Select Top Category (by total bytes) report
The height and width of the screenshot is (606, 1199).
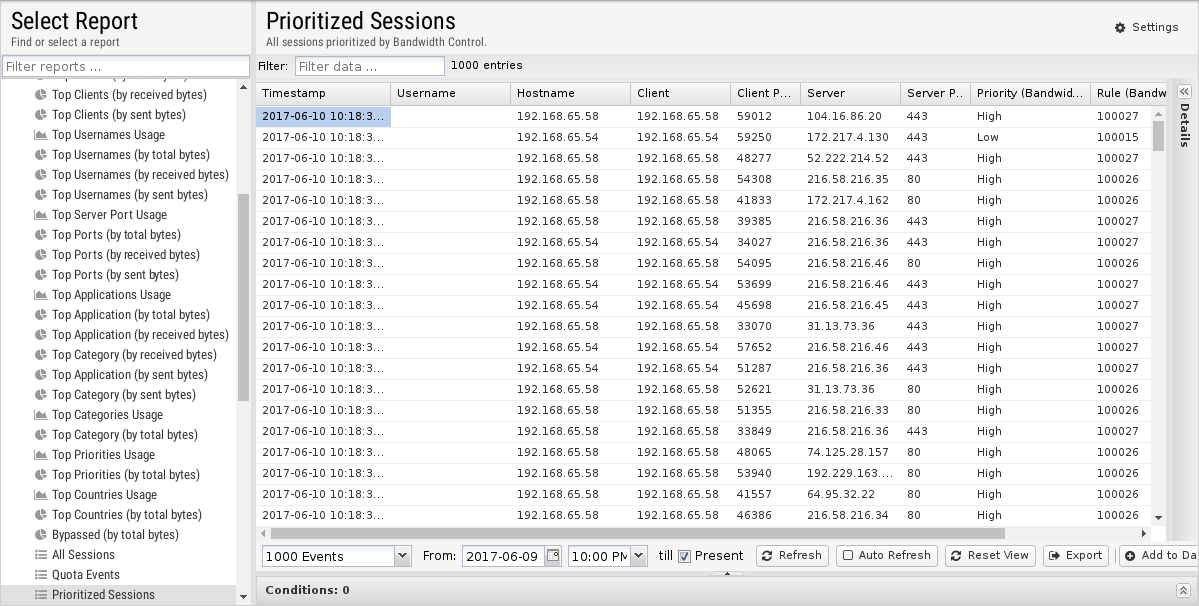[x=125, y=435]
